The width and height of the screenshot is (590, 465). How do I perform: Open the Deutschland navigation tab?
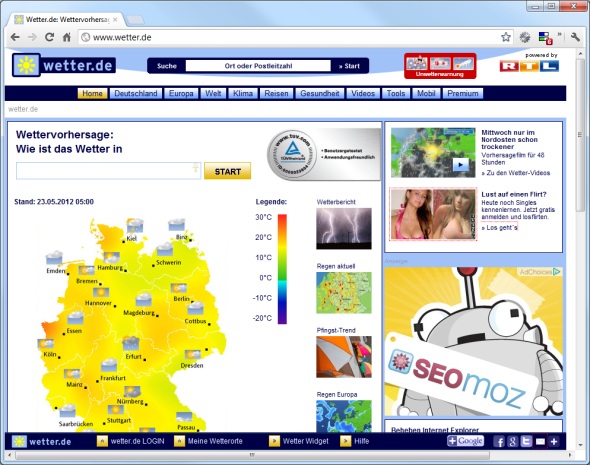click(136, 93)
